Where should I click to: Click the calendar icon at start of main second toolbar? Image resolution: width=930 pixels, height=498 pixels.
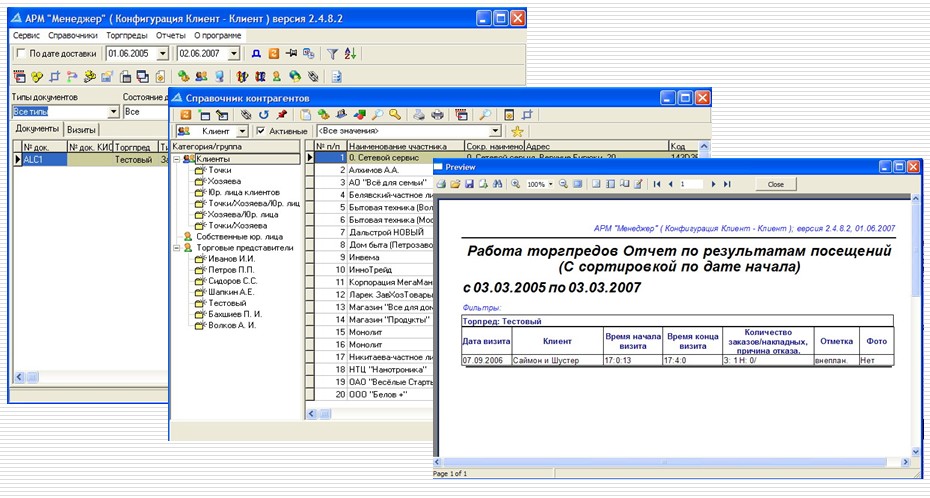tap(20, 76)
